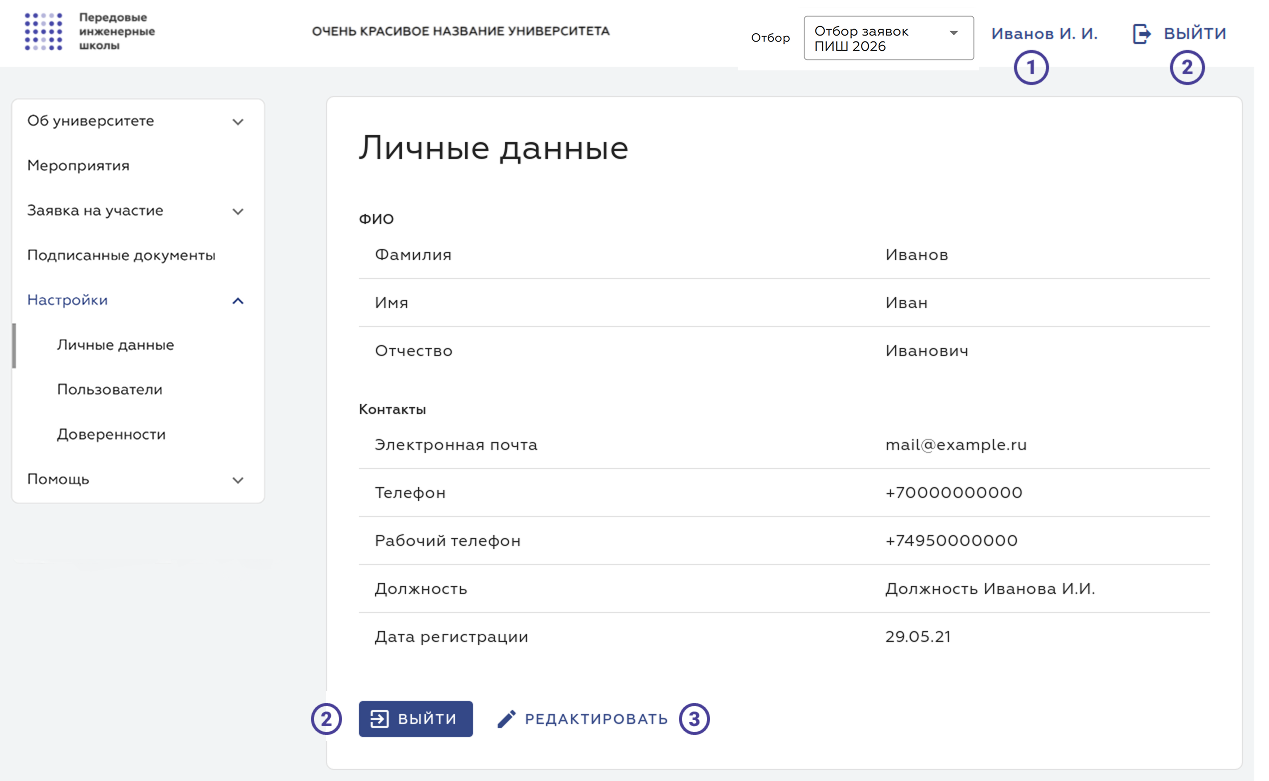Open the Отбор заявок ПИШ 2026 dropdown

[889, 38]
